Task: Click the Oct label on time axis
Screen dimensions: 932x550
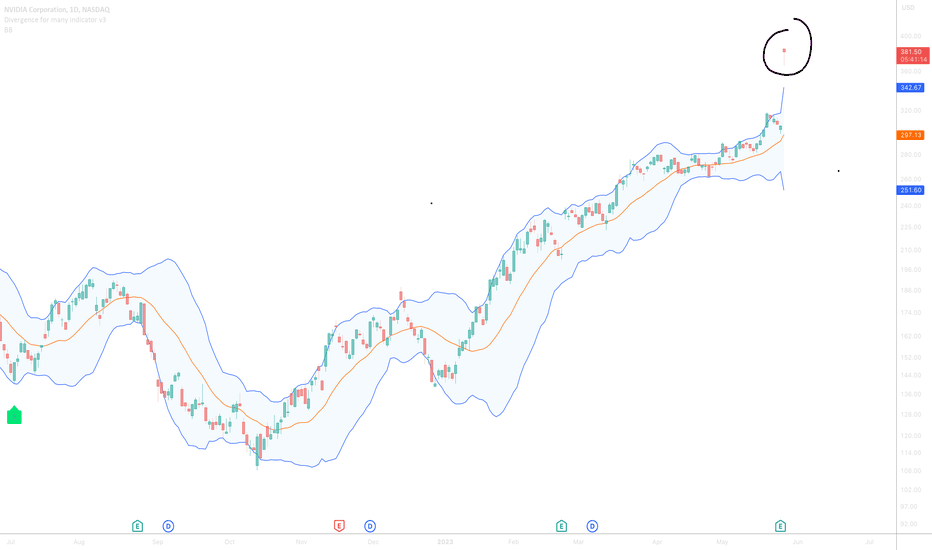Action: click(x=229, y=542)
